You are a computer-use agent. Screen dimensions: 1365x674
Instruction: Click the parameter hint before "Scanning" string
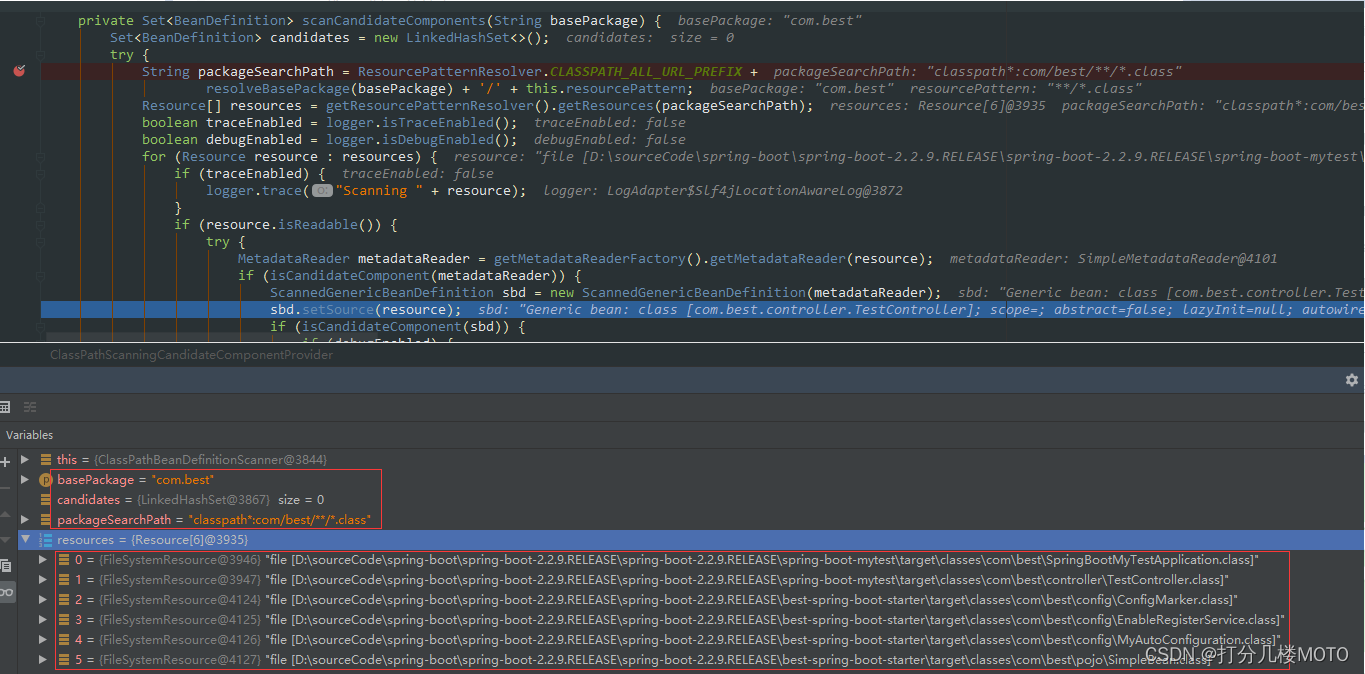pos(322,190)
